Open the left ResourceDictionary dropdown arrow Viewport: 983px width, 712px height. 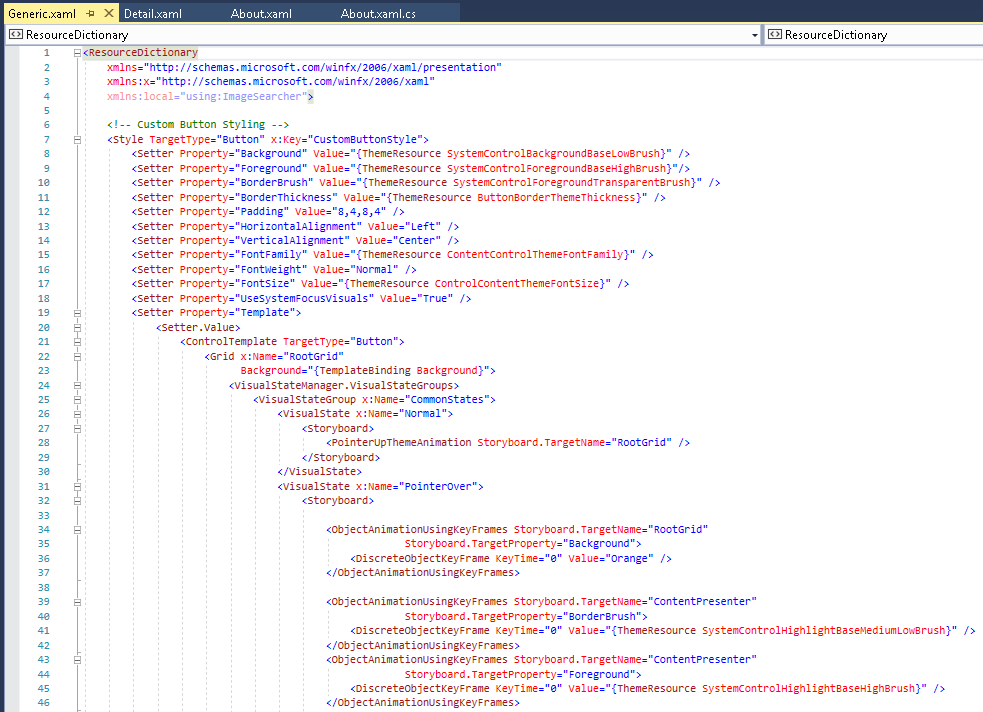754,35
